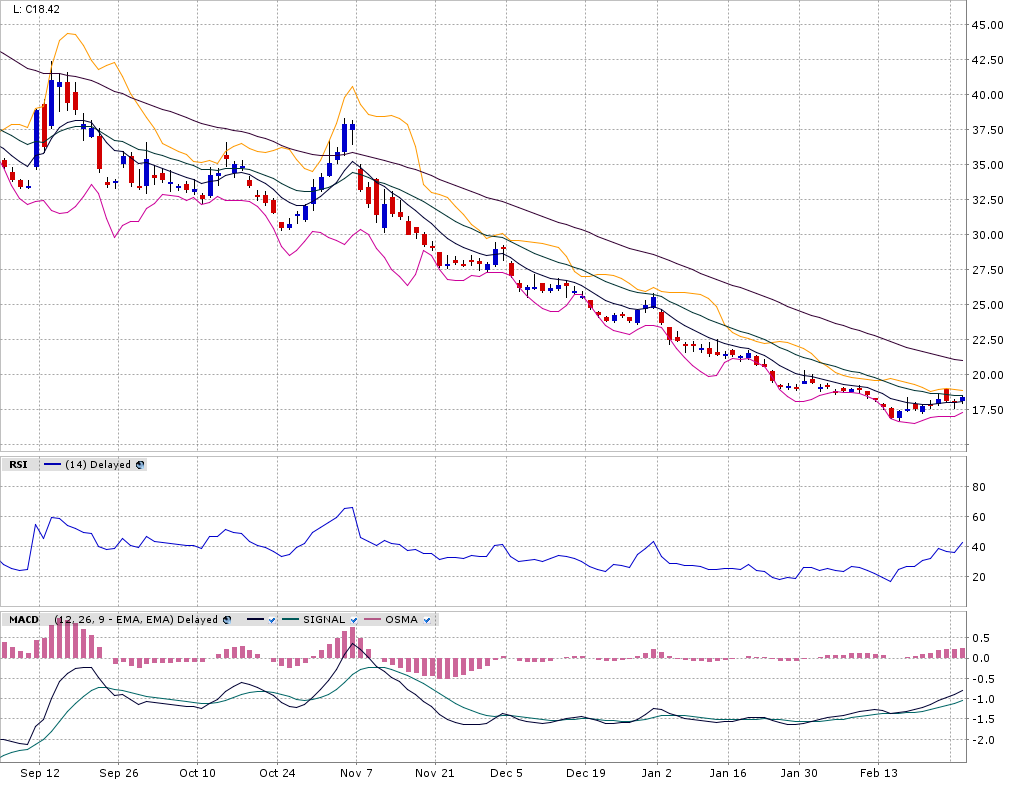Screen dimensions: 1012x787
Task: Click the blue RSI line color swatch
Action: point(52,464)
